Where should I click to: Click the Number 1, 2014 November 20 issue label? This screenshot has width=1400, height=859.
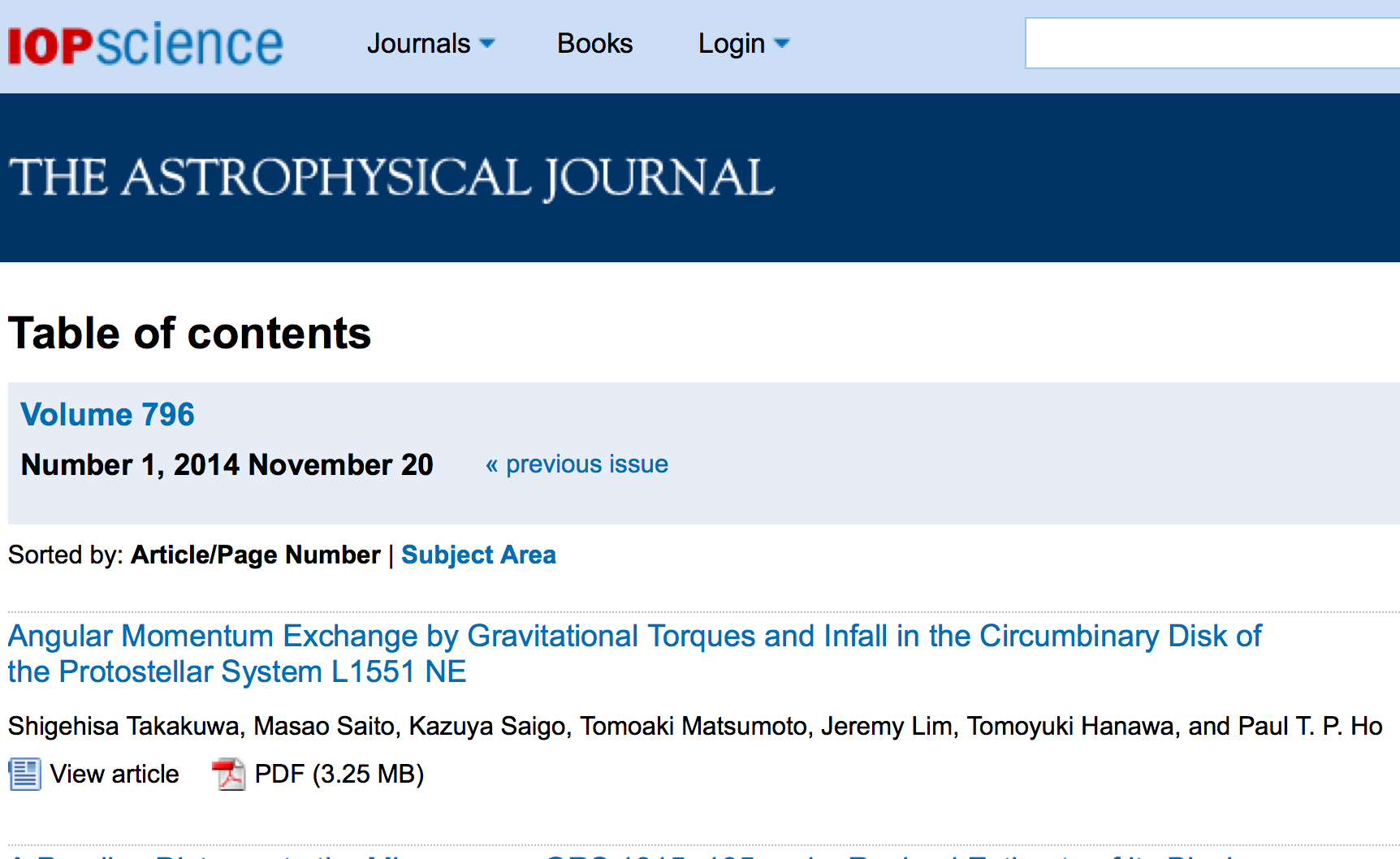coord(227,464)
